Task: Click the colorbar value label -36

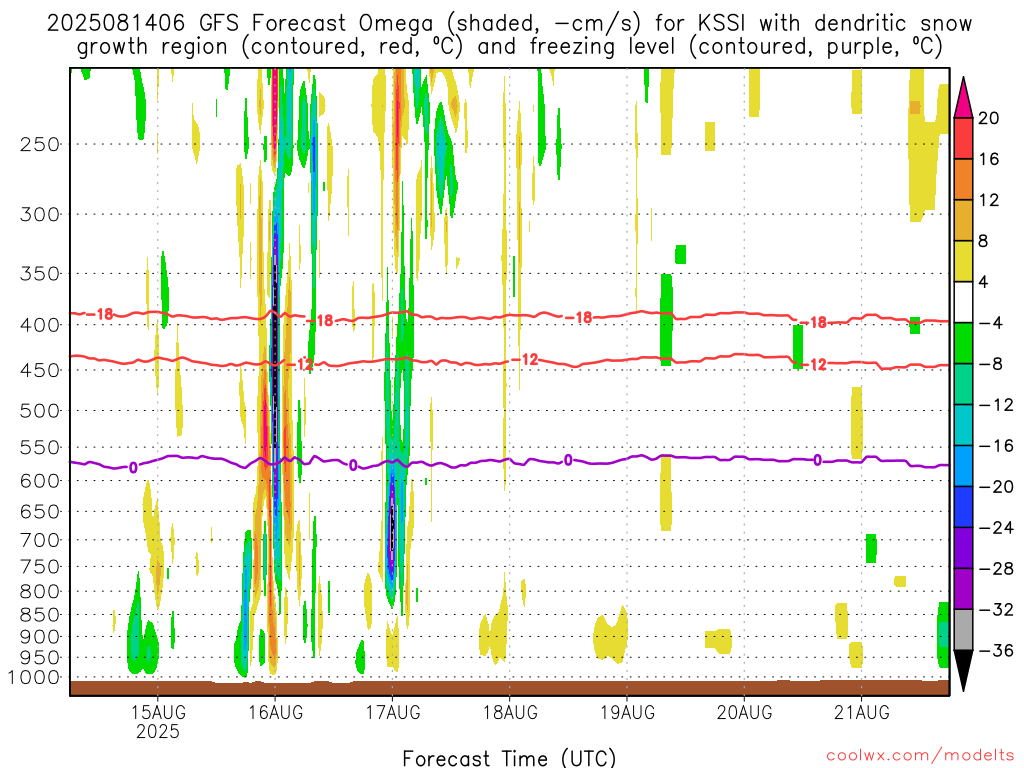Action: pos(996,650)
